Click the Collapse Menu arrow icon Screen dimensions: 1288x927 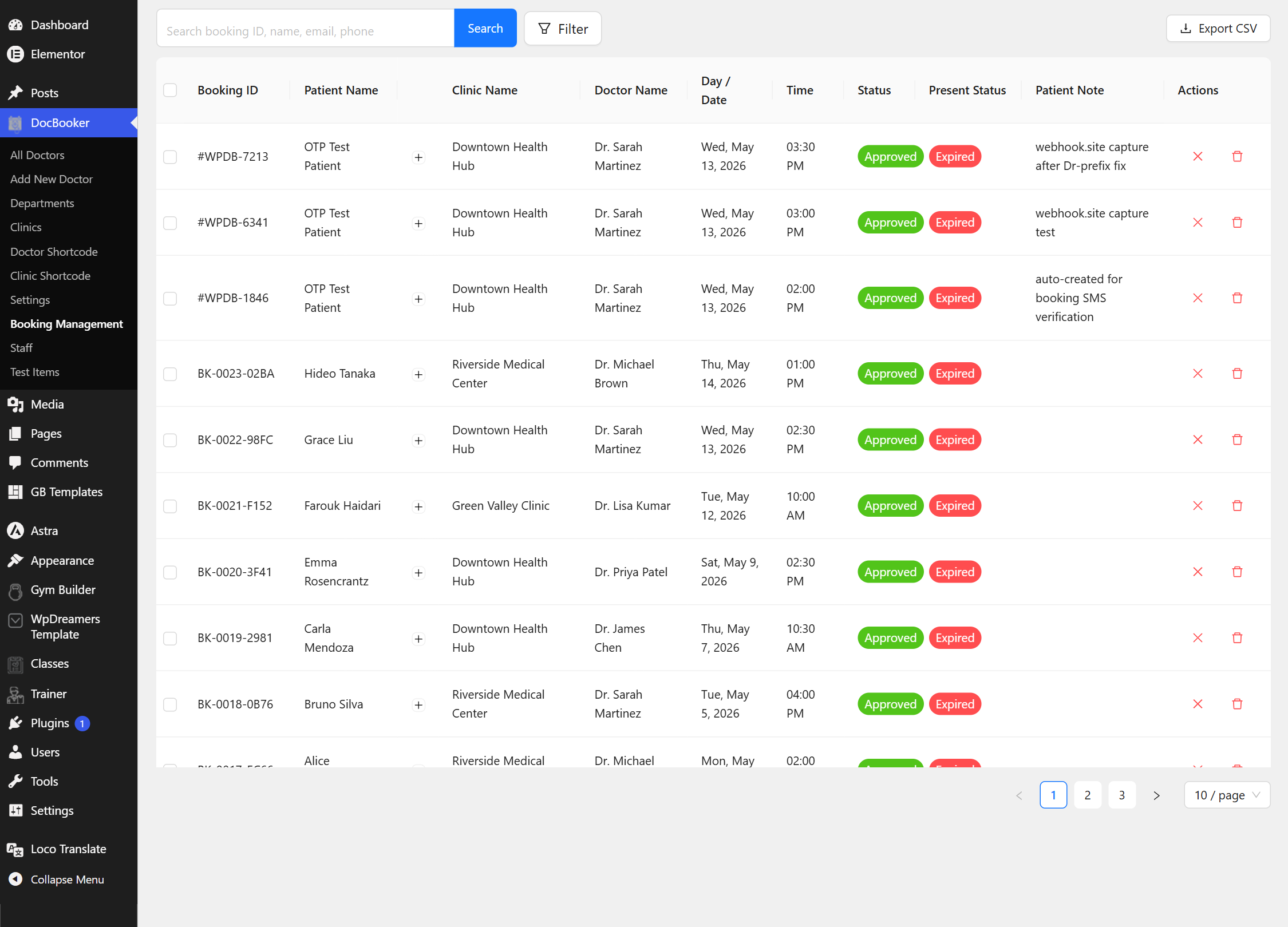click(x=15, y=879)
